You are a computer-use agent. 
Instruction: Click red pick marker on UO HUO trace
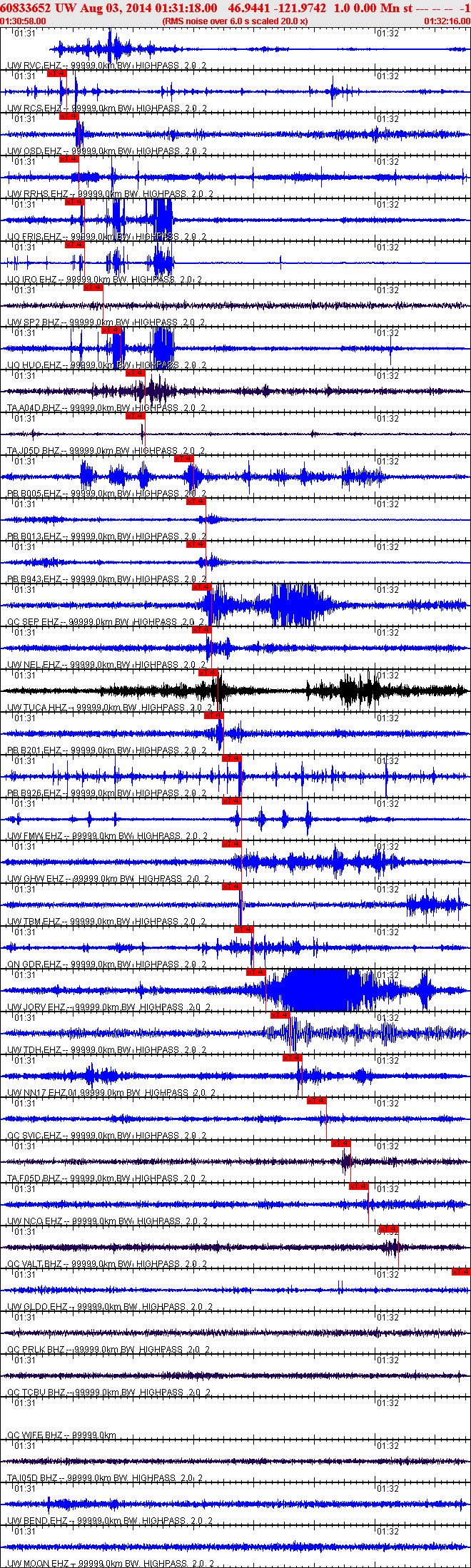(111, 330)
